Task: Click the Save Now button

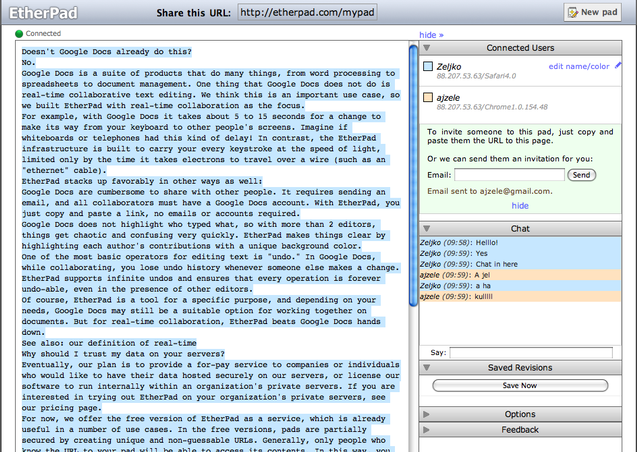Action: click(520, 385)
